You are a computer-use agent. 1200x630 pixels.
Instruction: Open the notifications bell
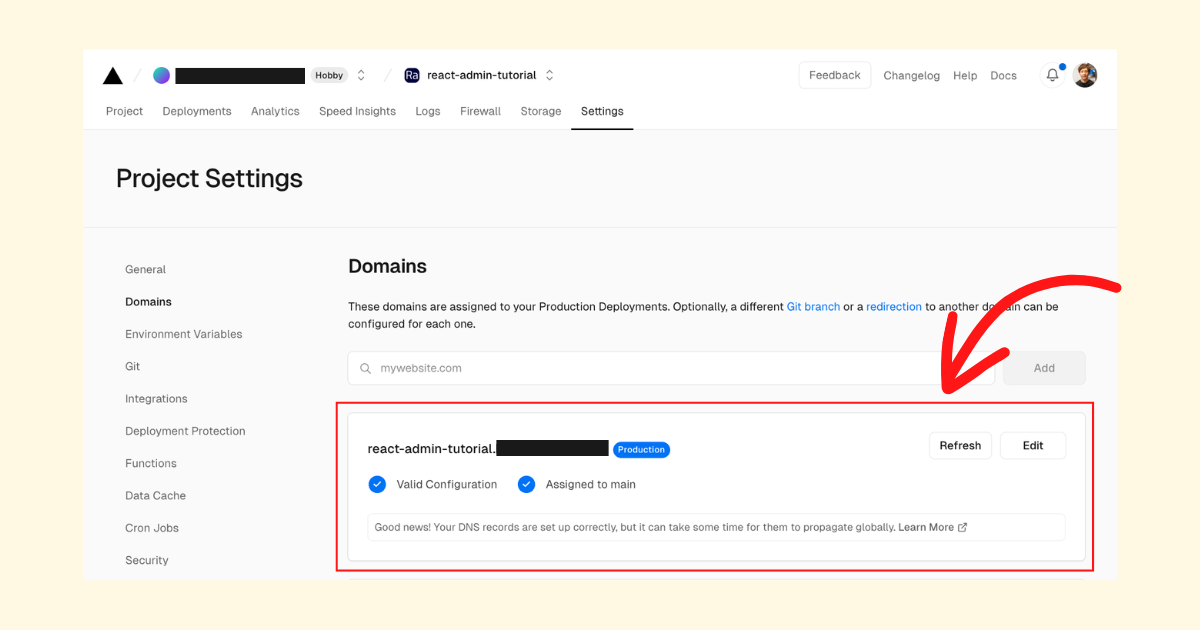pos(1052,75)
